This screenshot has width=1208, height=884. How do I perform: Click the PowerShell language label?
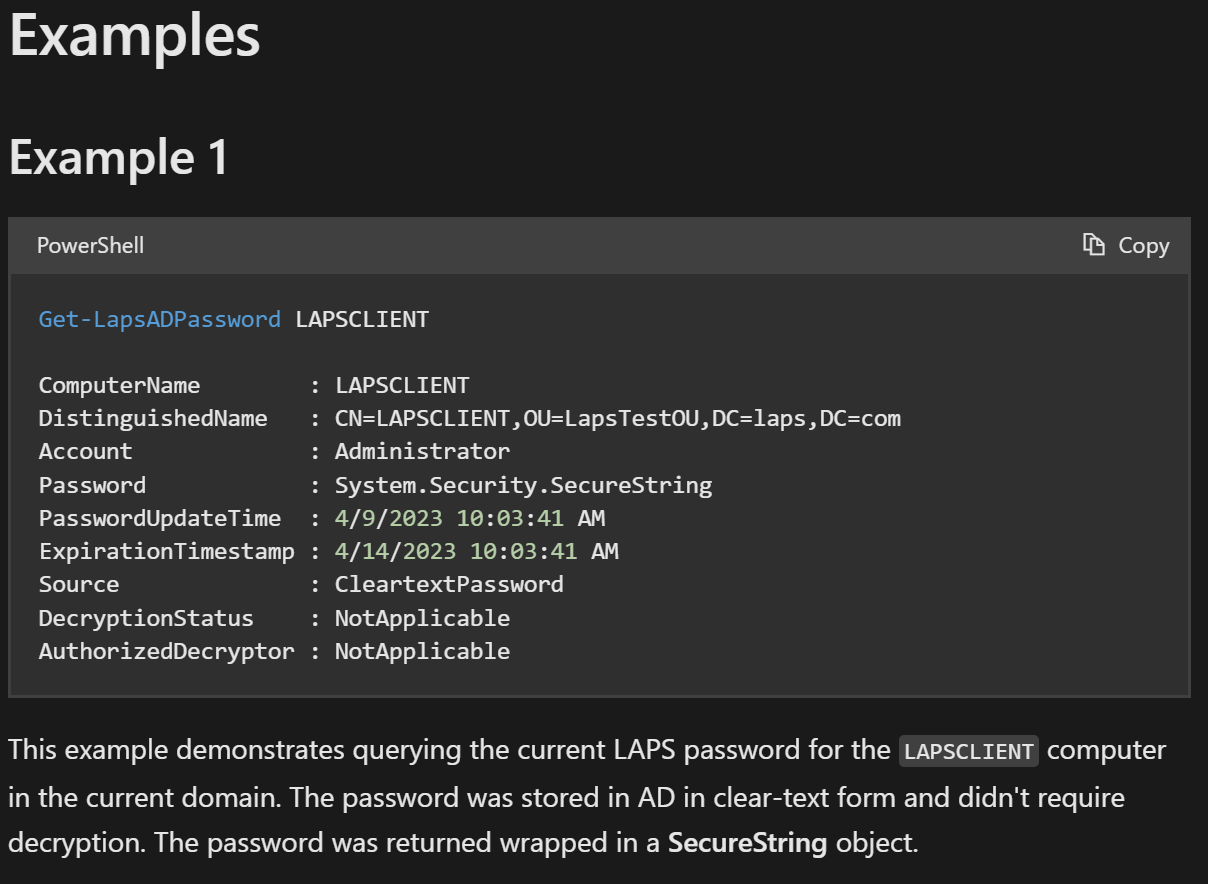point(90,245)
